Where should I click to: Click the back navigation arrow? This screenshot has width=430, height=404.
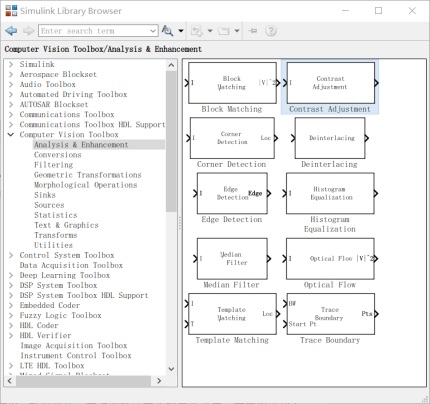click(11, 31)
